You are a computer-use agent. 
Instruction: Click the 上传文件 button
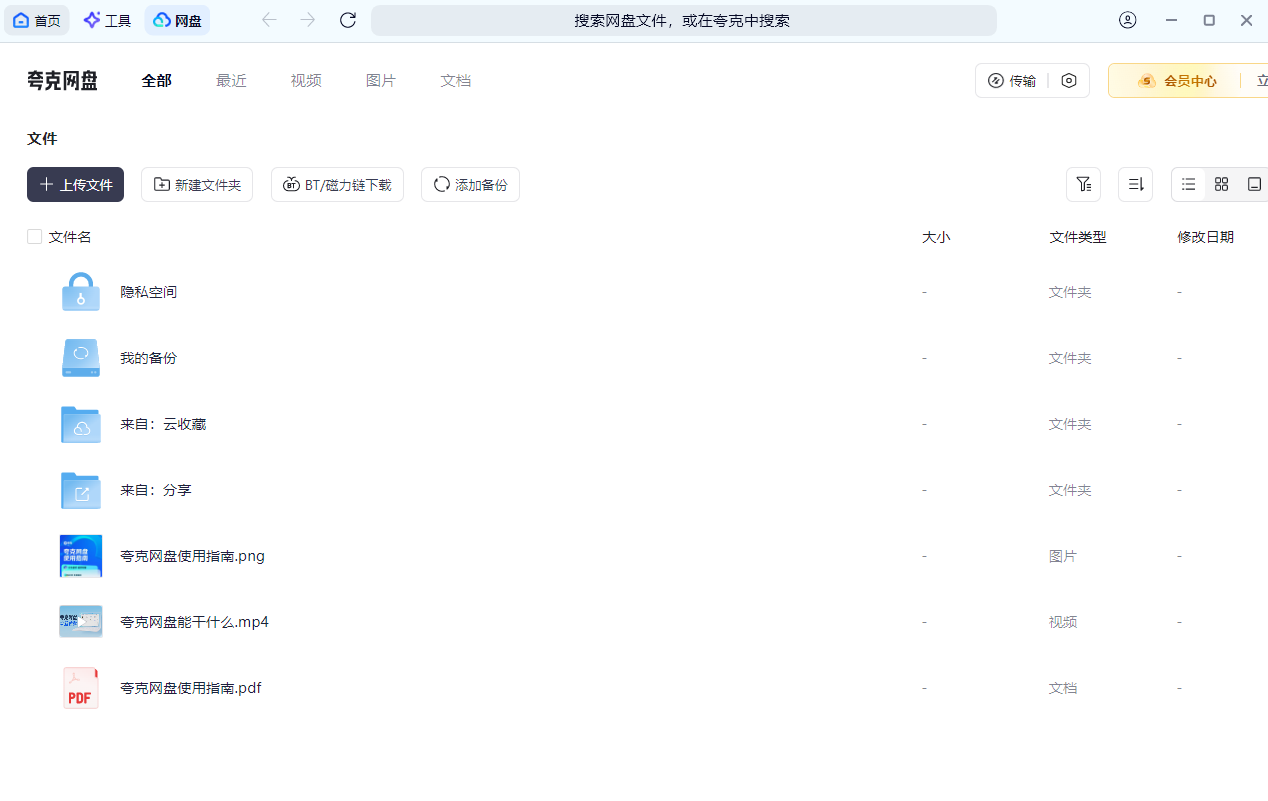pyautogui.click(x=75, y=185)
